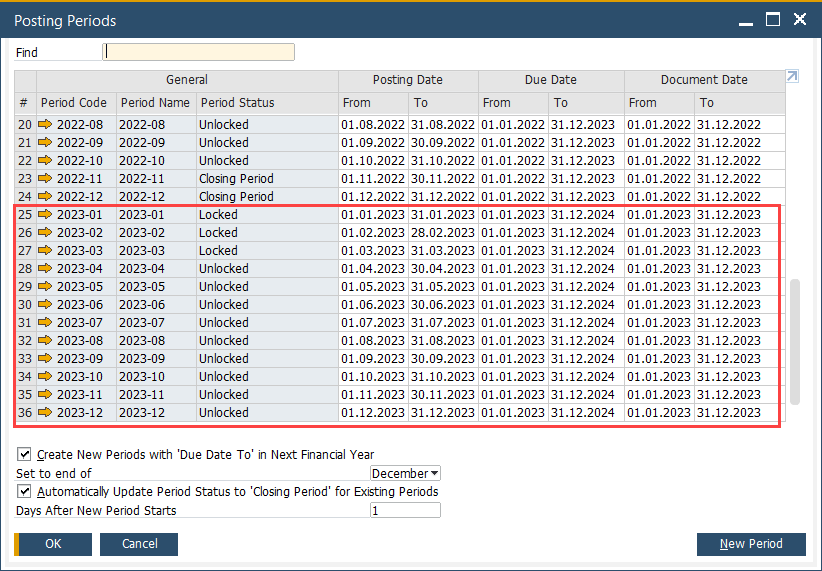Follow the arrow link on 2023-03
822x571 pixels.
(46, 251)
